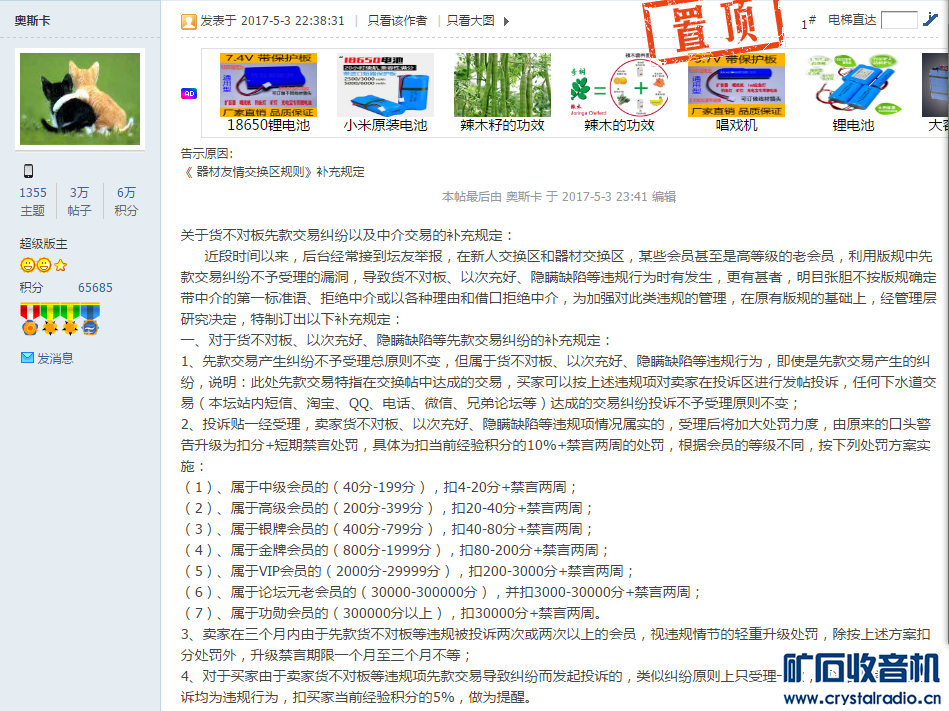Viewport: 949px width, 711px height.
Task: Click the purple AD badge icon
Action: tap(189, 93)
